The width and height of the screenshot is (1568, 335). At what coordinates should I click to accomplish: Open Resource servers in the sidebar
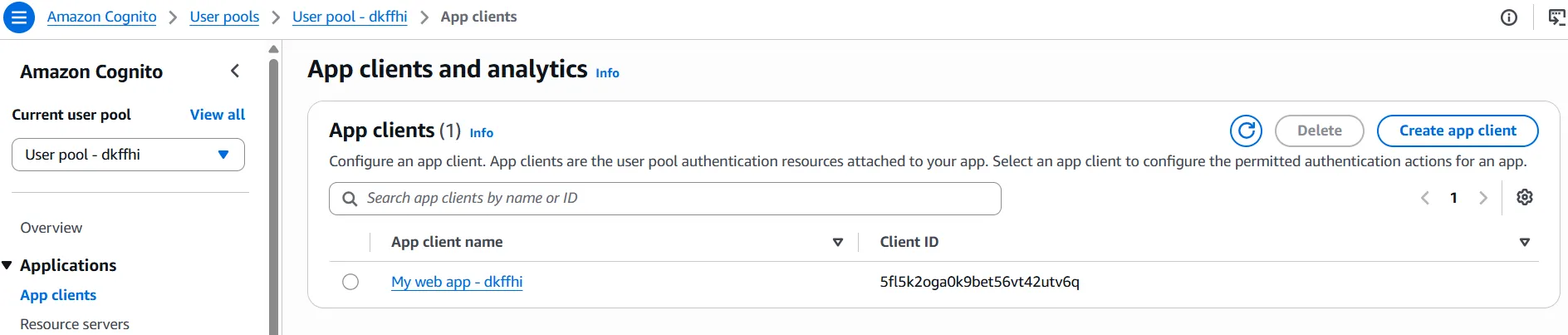[75, 324]
